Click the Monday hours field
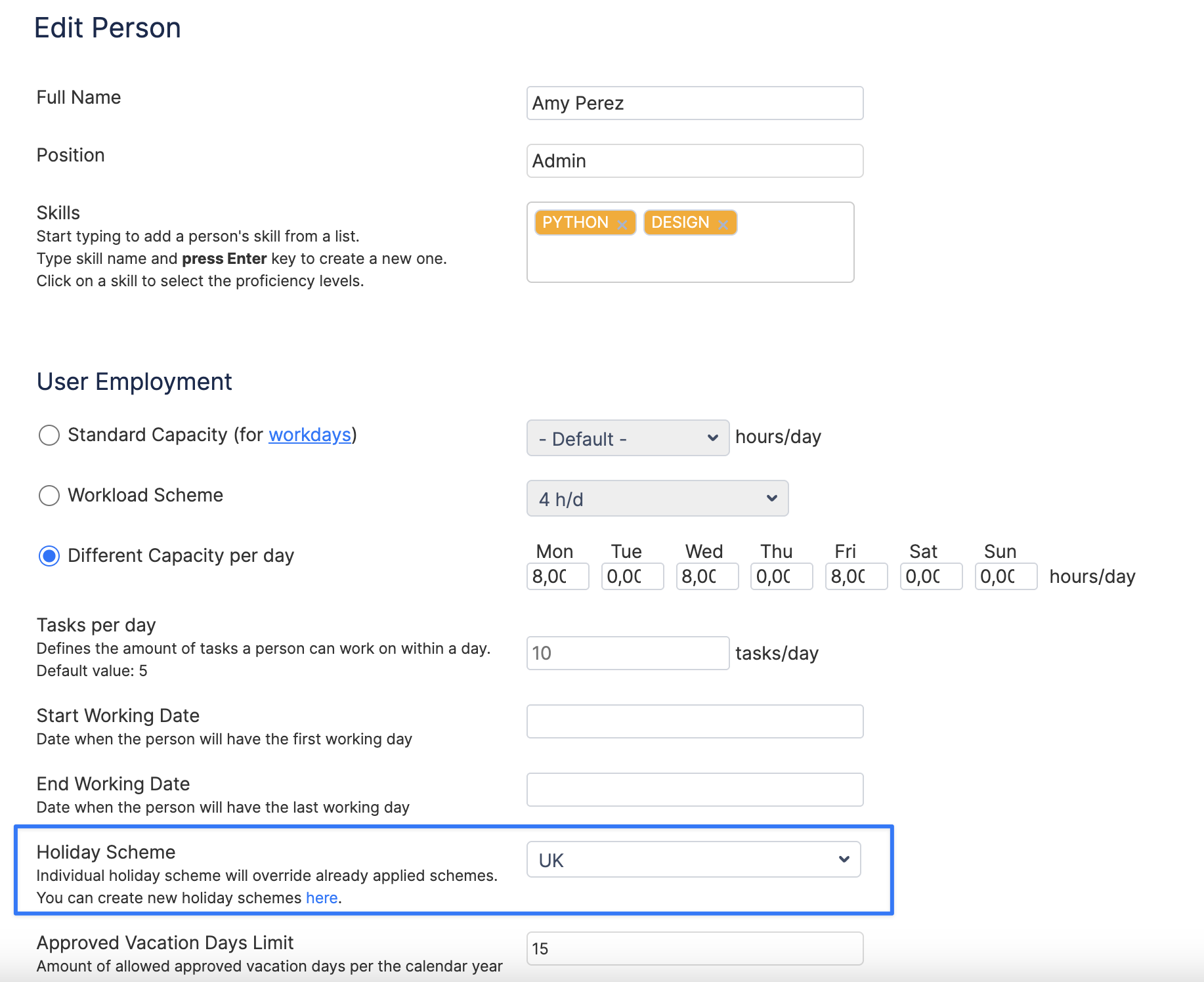The width and height of the screenshot is (1204, 982). point(557,576)
